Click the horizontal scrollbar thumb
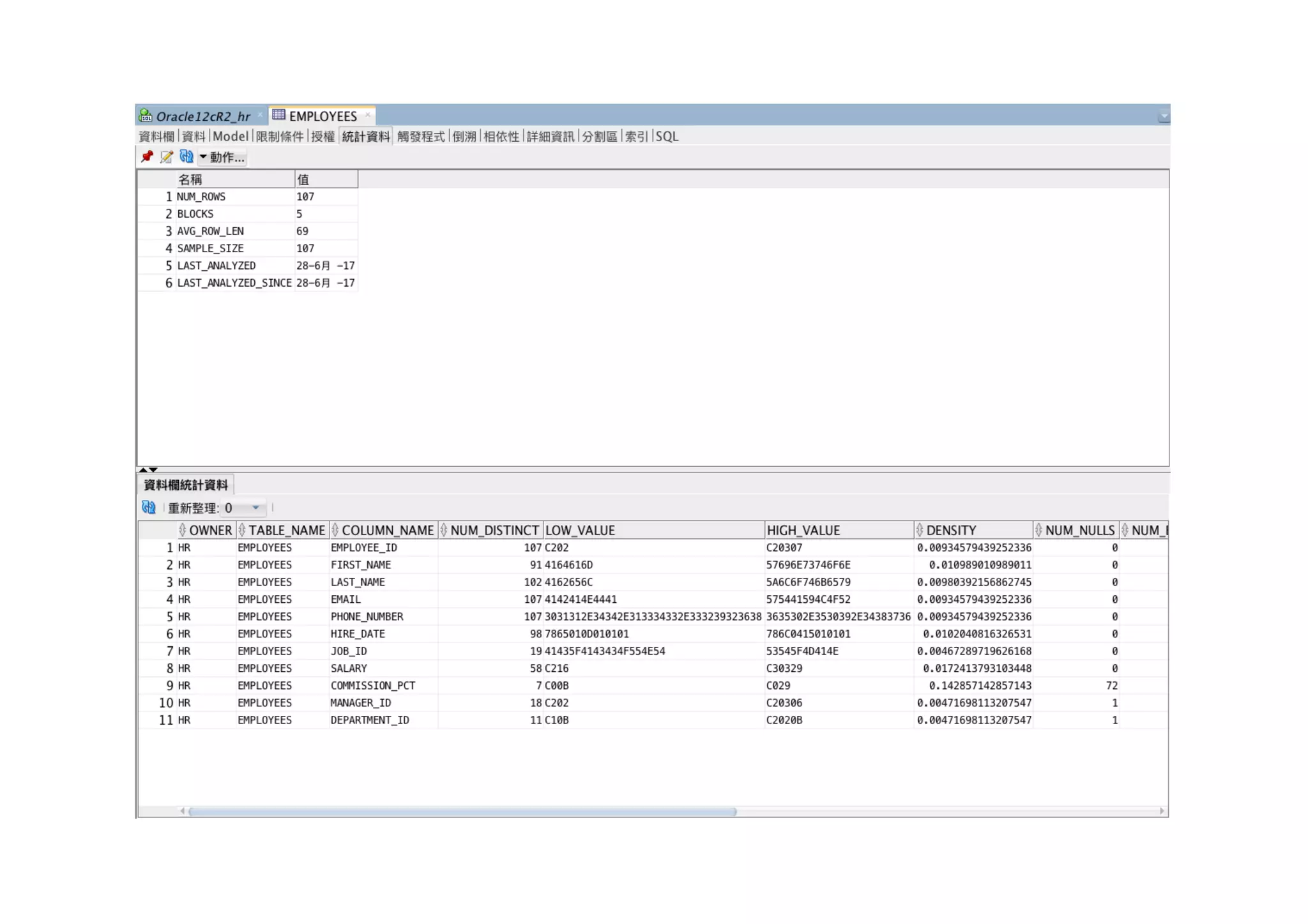The height and width of the screenshot is (924, 1308). [x=462, y=812]
